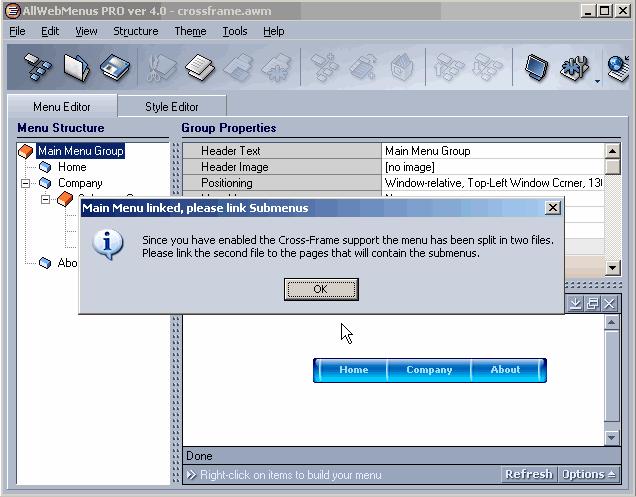The width and height of the screenshot is (636, 497).
Task: Click the properties scrollbar up arrow
Action: (612, 151)
